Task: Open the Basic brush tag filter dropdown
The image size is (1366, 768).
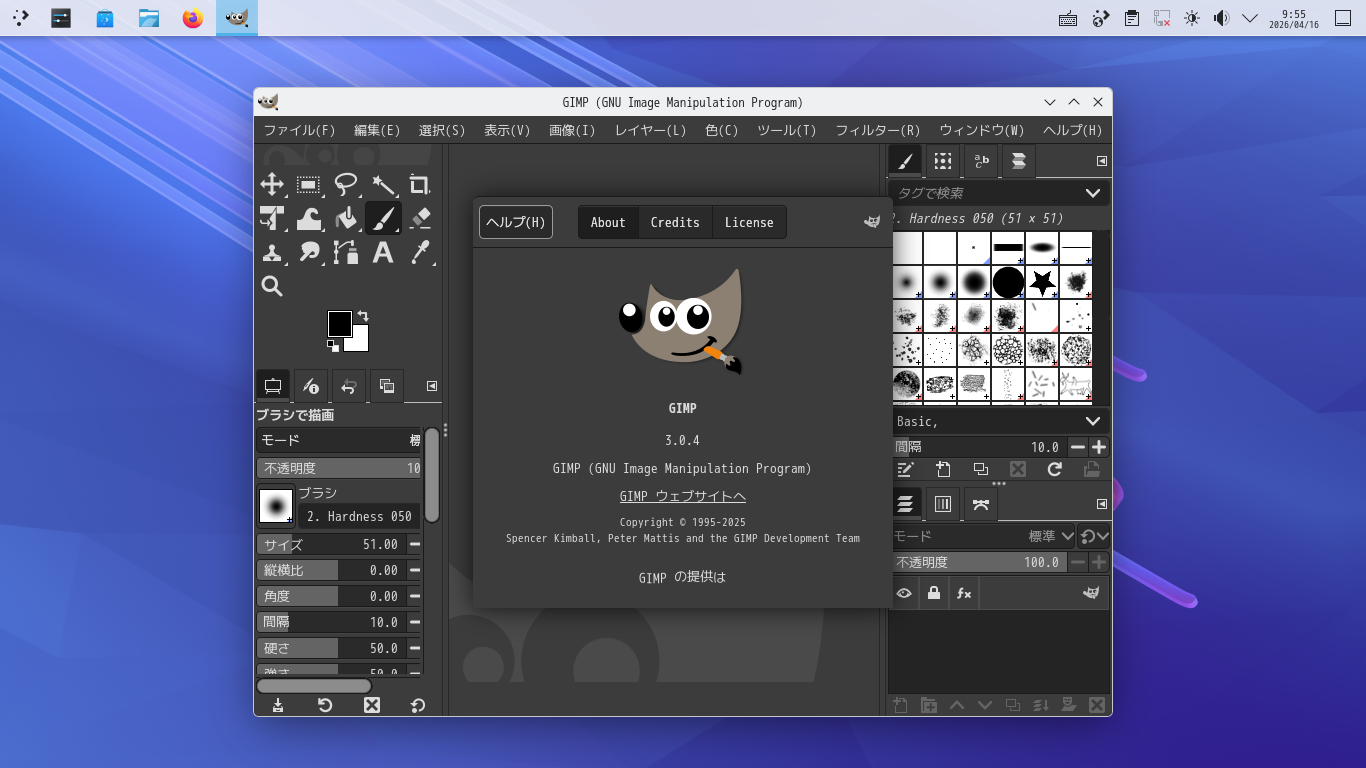Action: [1092, 422]
